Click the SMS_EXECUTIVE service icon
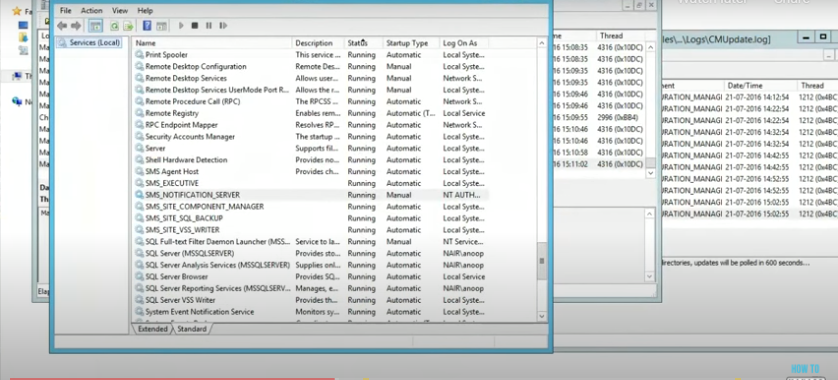 click(x=139, y=183)
